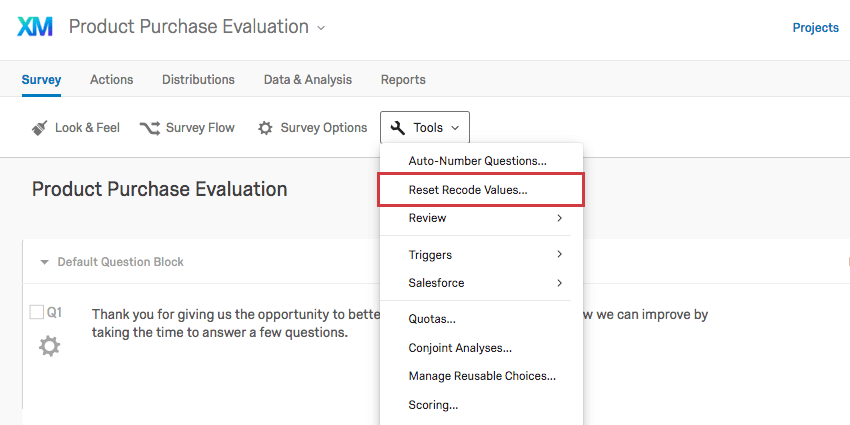Open the project title dropdown chevron
Viewport: 850px width, 425px height.
[321, 28]
